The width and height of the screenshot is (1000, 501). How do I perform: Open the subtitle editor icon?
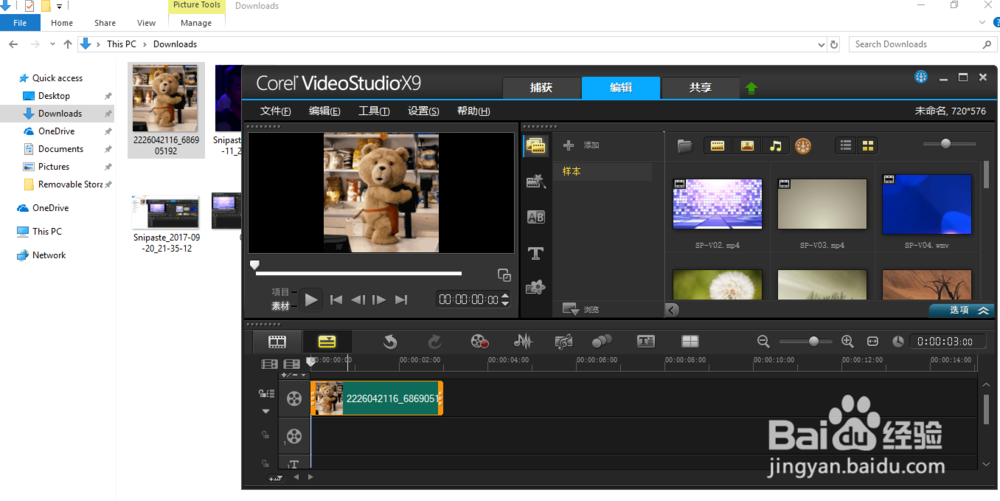[x=646, y=342]
